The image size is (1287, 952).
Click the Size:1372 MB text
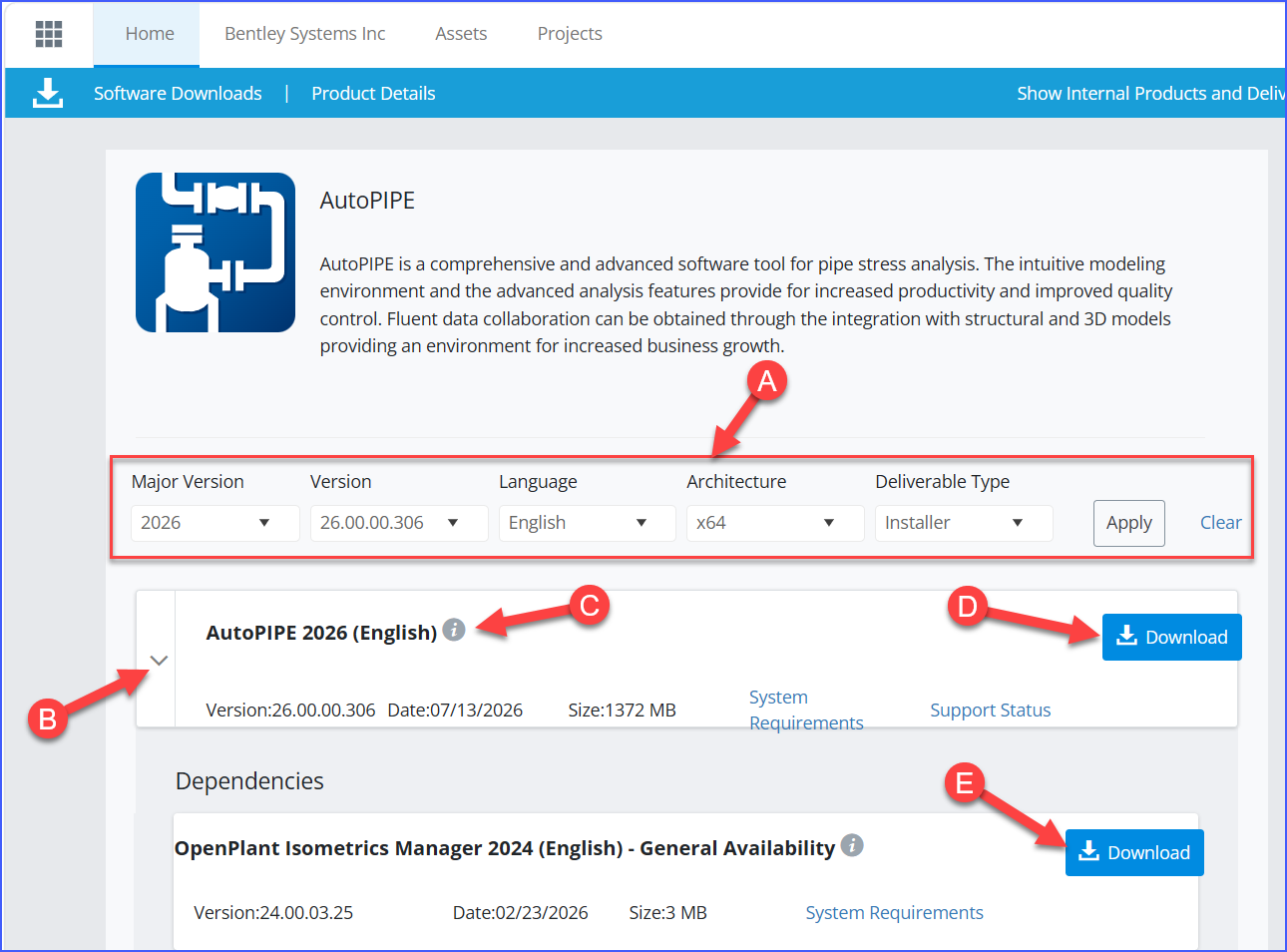(x=623, y=710)
